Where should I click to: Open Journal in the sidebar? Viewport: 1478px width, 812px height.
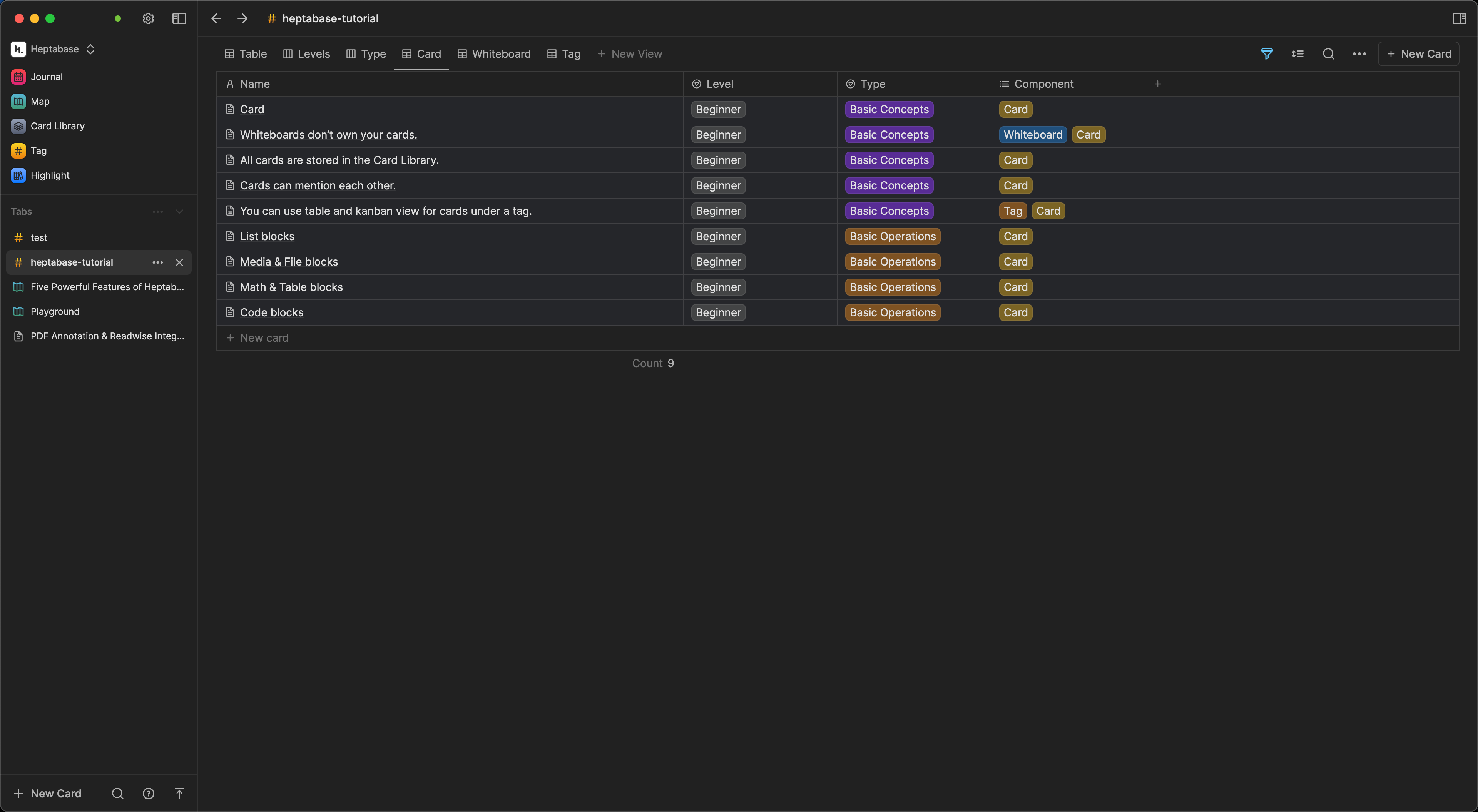(47, 76)
